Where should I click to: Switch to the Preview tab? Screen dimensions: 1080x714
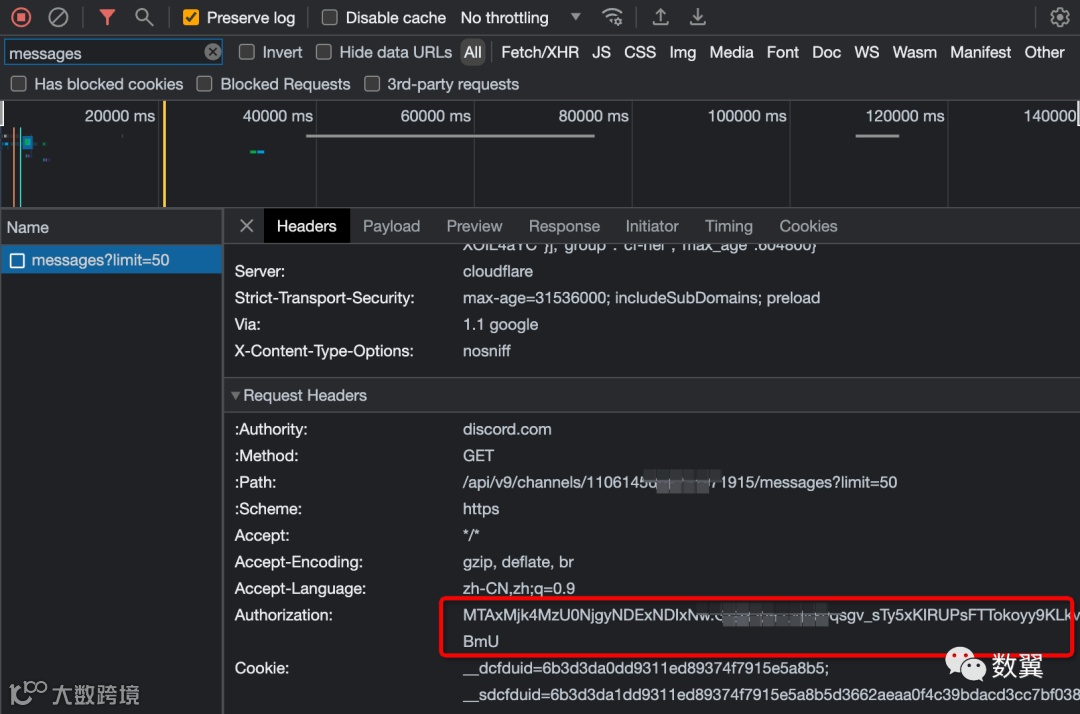pyautogui.click(x=474, y=226)
